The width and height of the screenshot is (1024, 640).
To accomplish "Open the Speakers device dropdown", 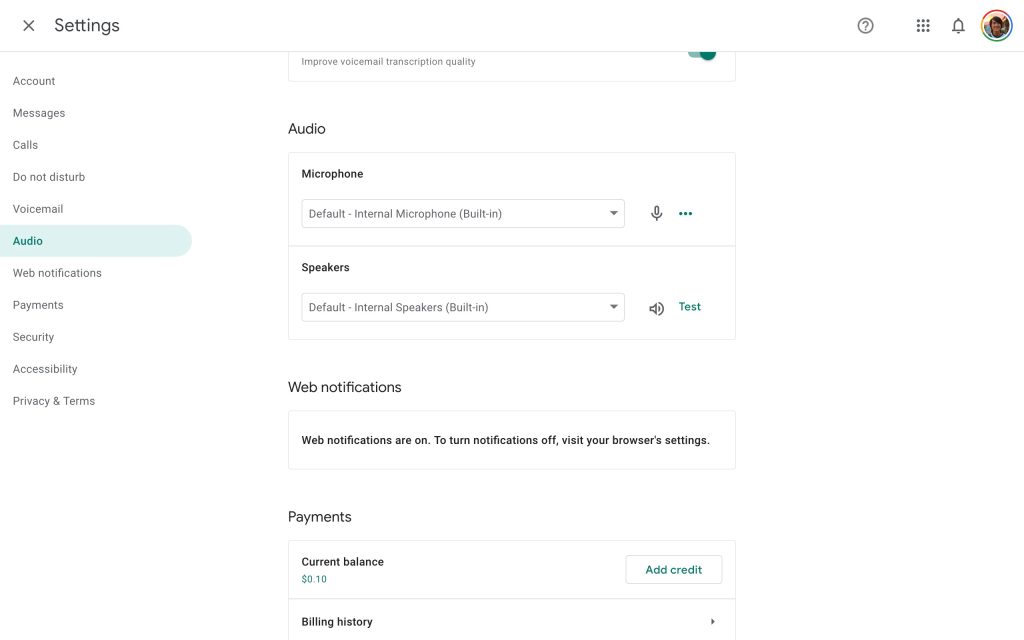I will 463,308.
